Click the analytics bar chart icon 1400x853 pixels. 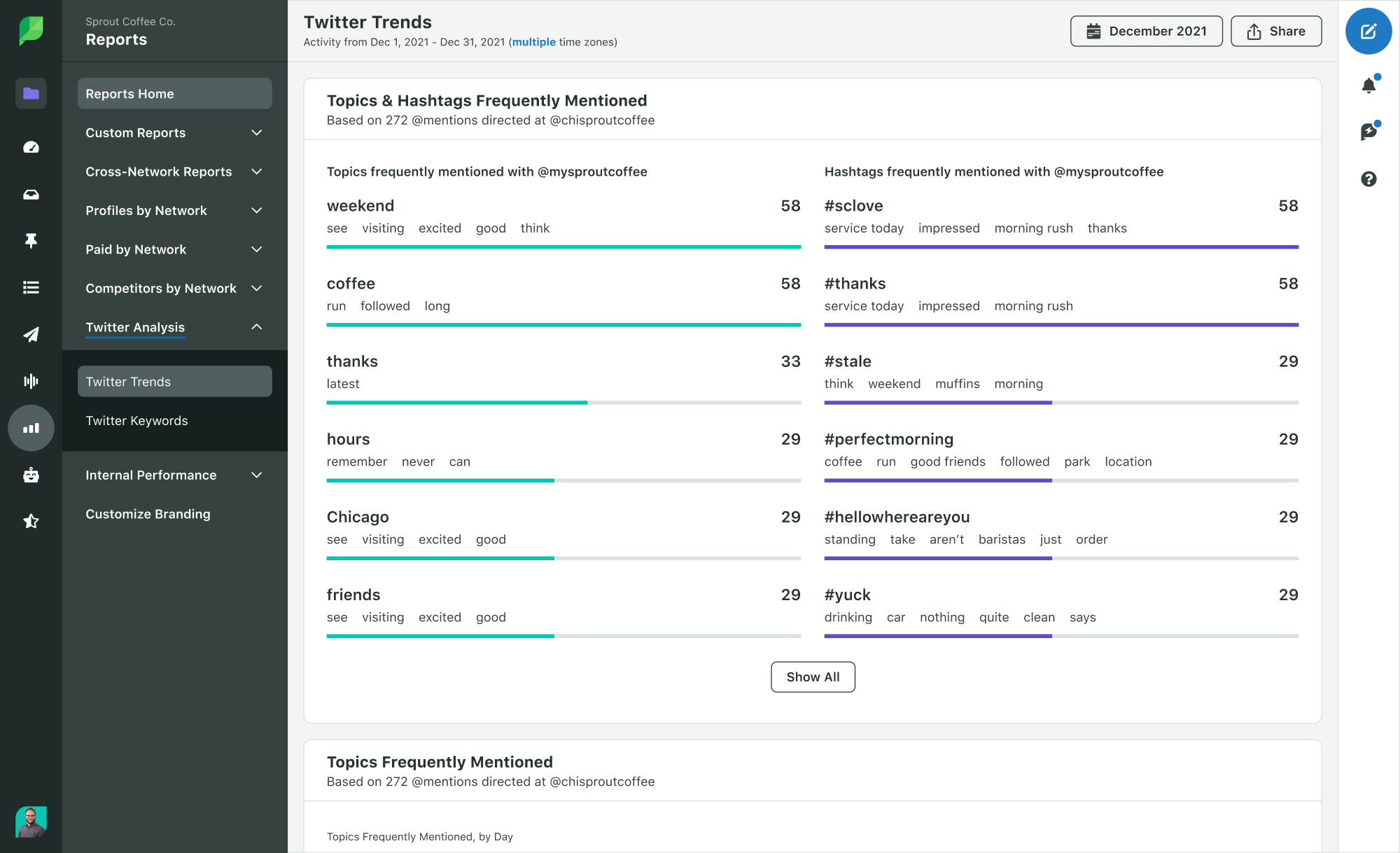click(x=30, y=427)
